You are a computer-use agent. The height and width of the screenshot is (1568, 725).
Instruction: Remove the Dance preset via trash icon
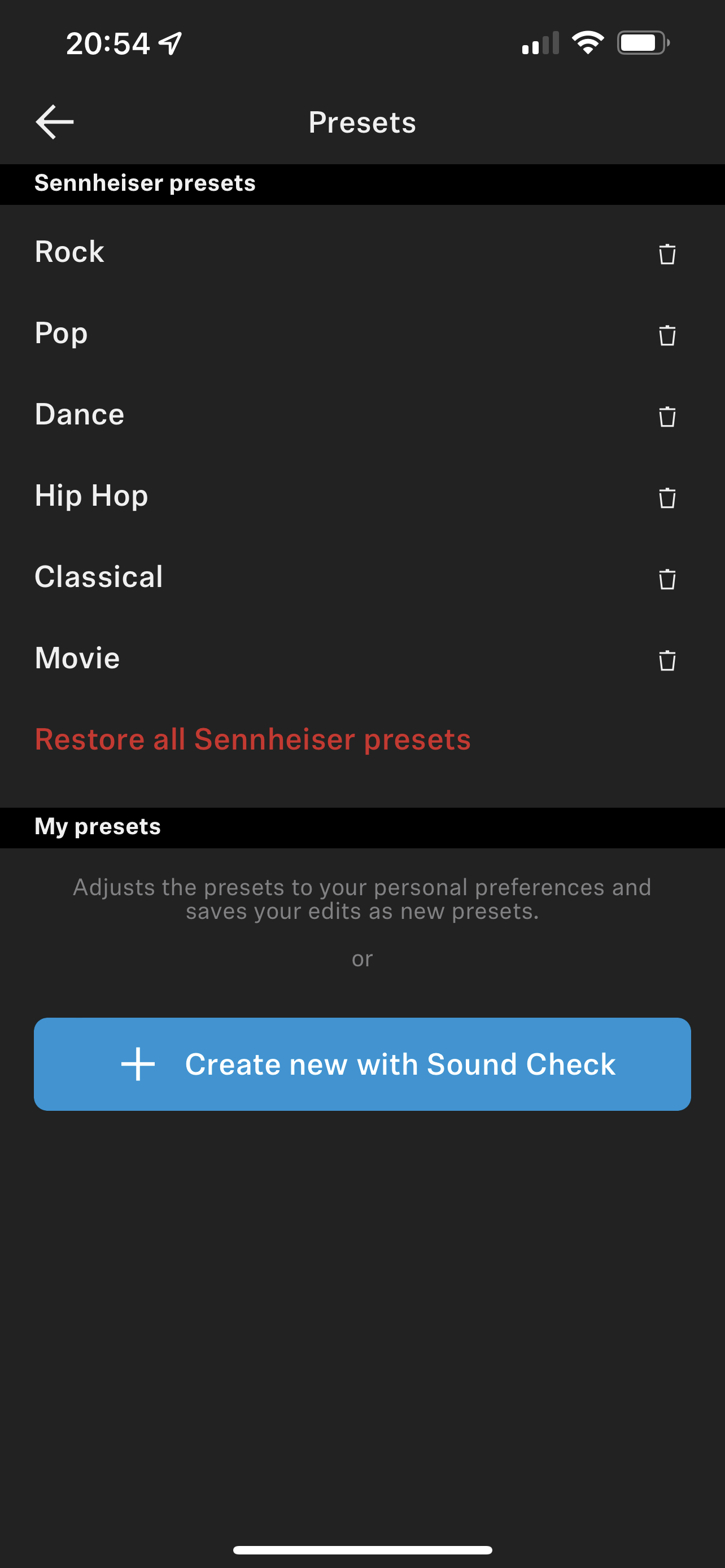(x=667, y=417)
